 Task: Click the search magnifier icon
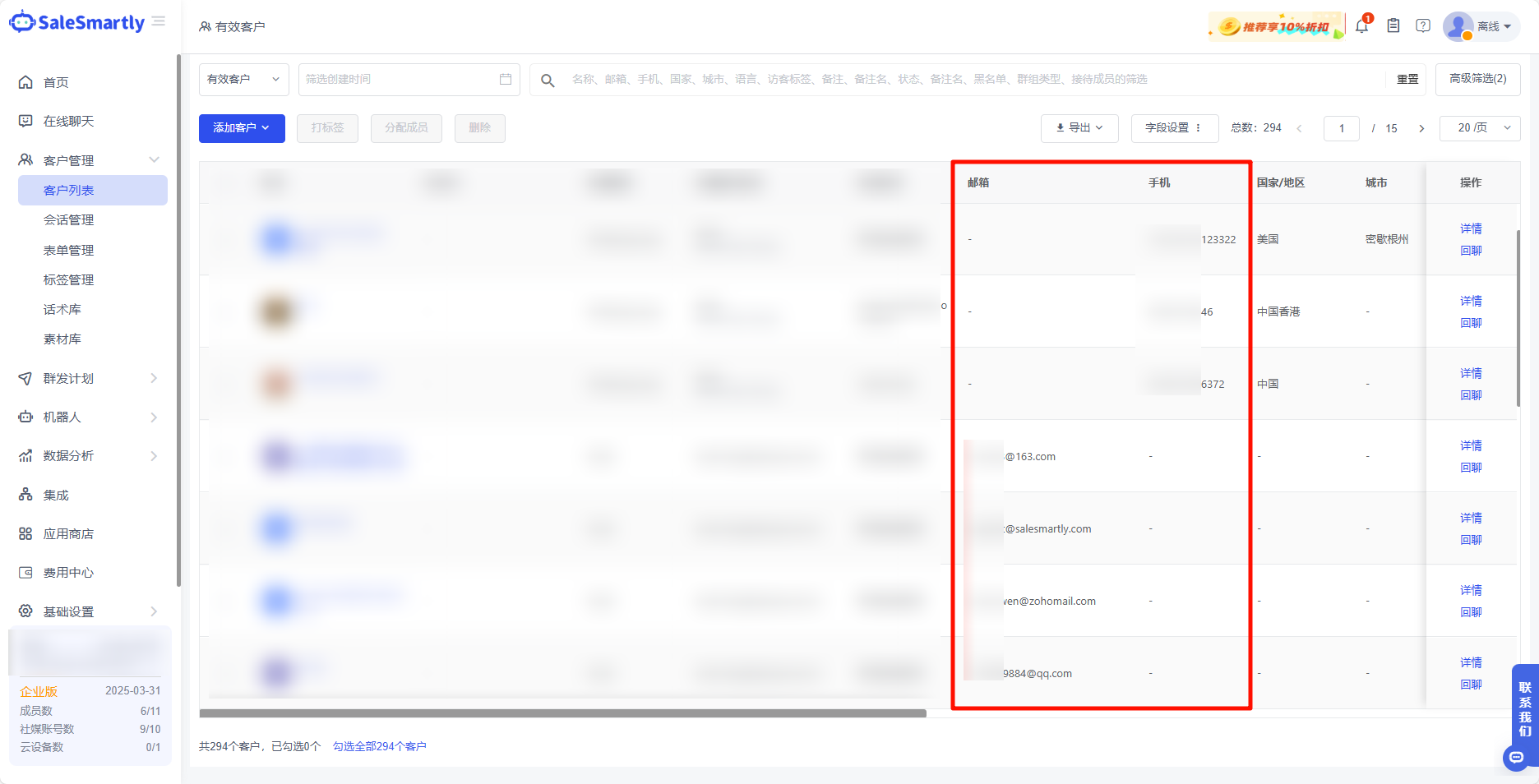click(x=548, y=80)
